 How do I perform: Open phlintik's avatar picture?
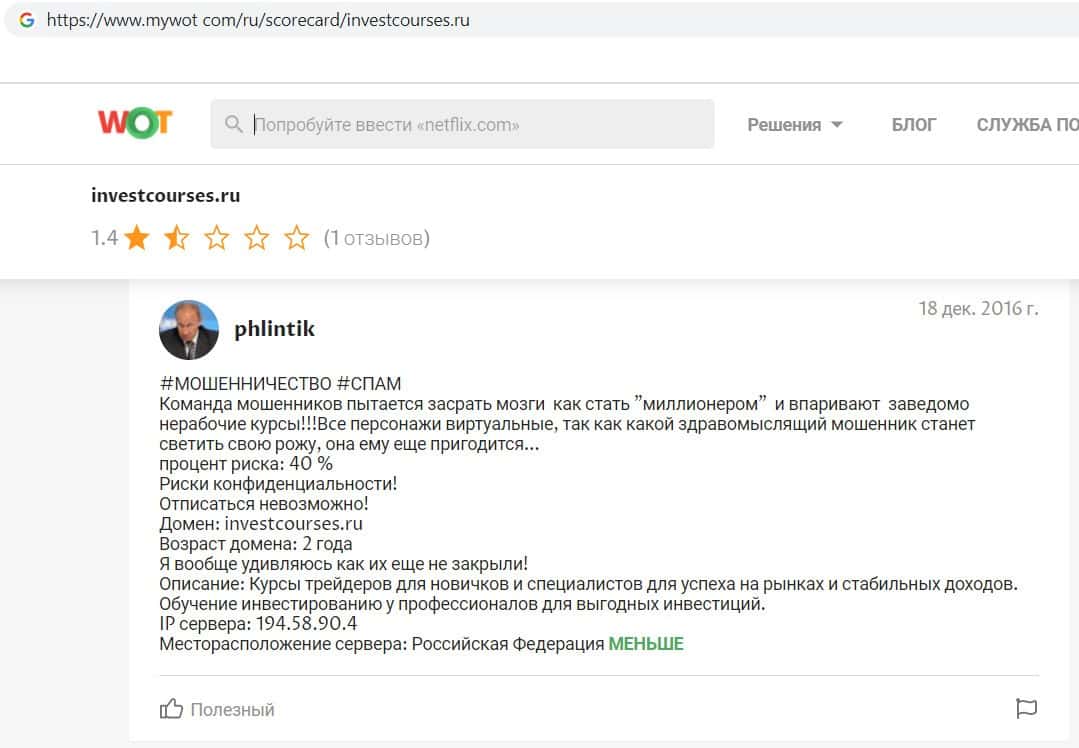click(x=189, y=329)
